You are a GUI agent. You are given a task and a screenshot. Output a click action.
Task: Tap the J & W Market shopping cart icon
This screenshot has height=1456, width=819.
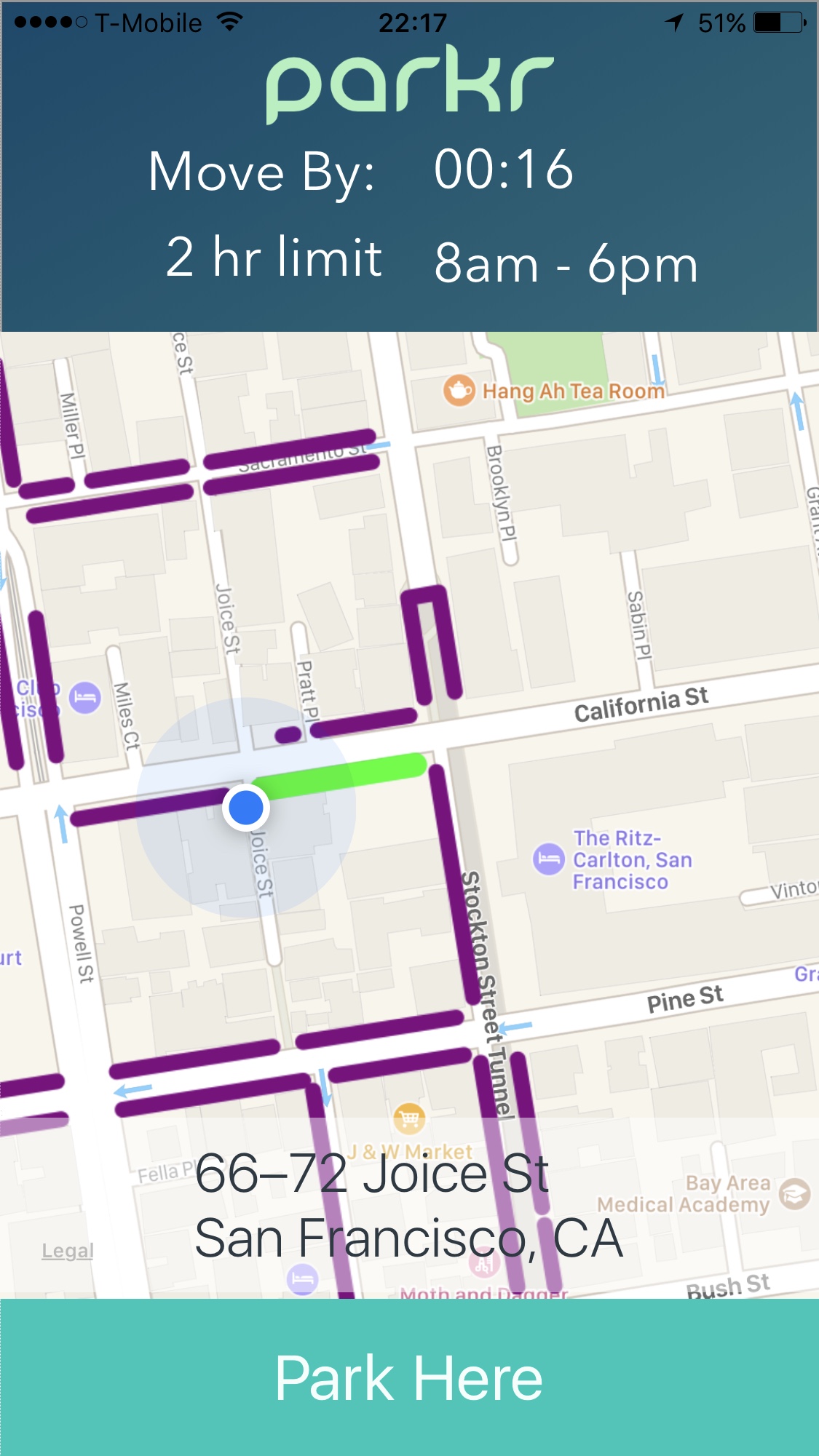tap(409, 1117)
